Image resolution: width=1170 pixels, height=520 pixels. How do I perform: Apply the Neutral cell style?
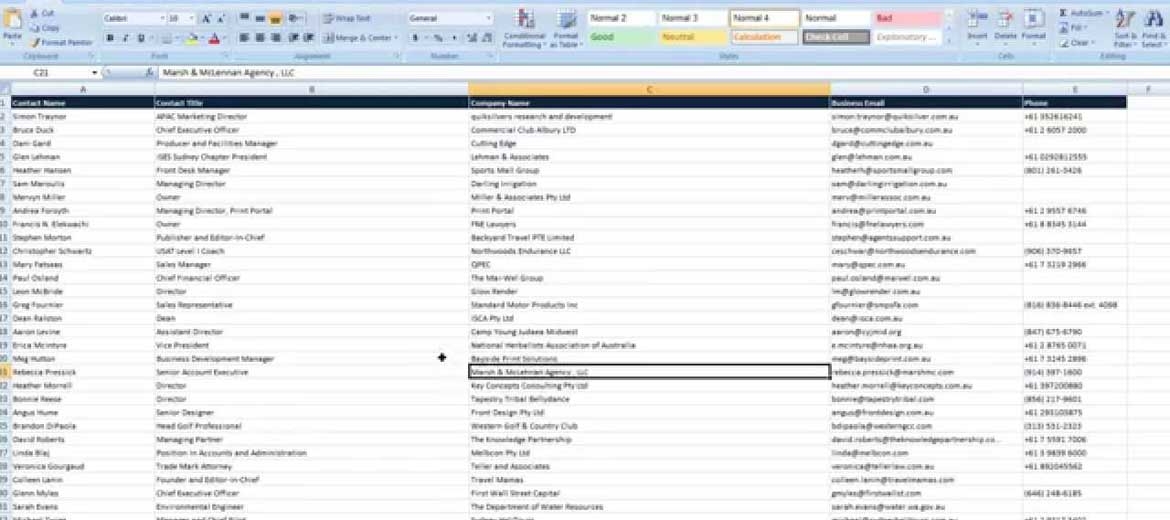[x=692, y=37]
